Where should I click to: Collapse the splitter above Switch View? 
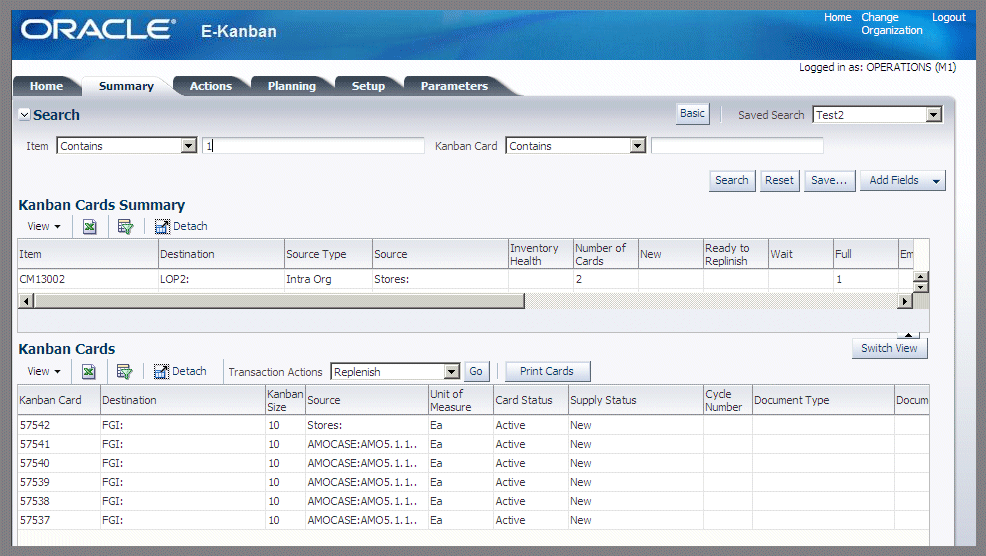908,335
